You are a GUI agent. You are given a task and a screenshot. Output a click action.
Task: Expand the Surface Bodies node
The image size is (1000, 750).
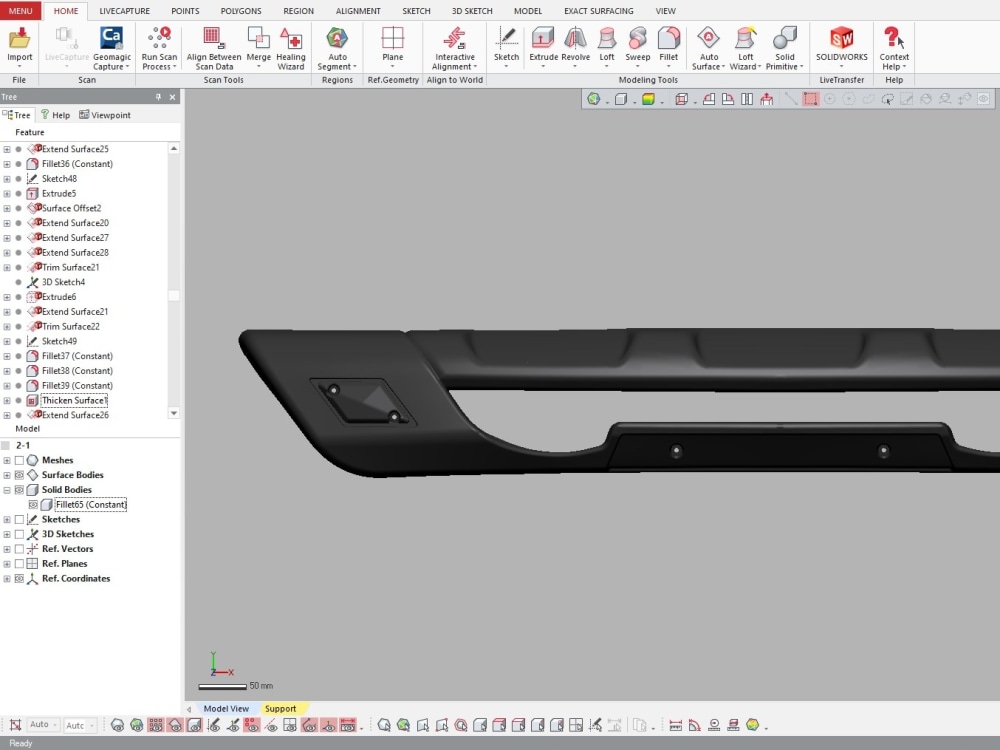click(x=7, y=474)
